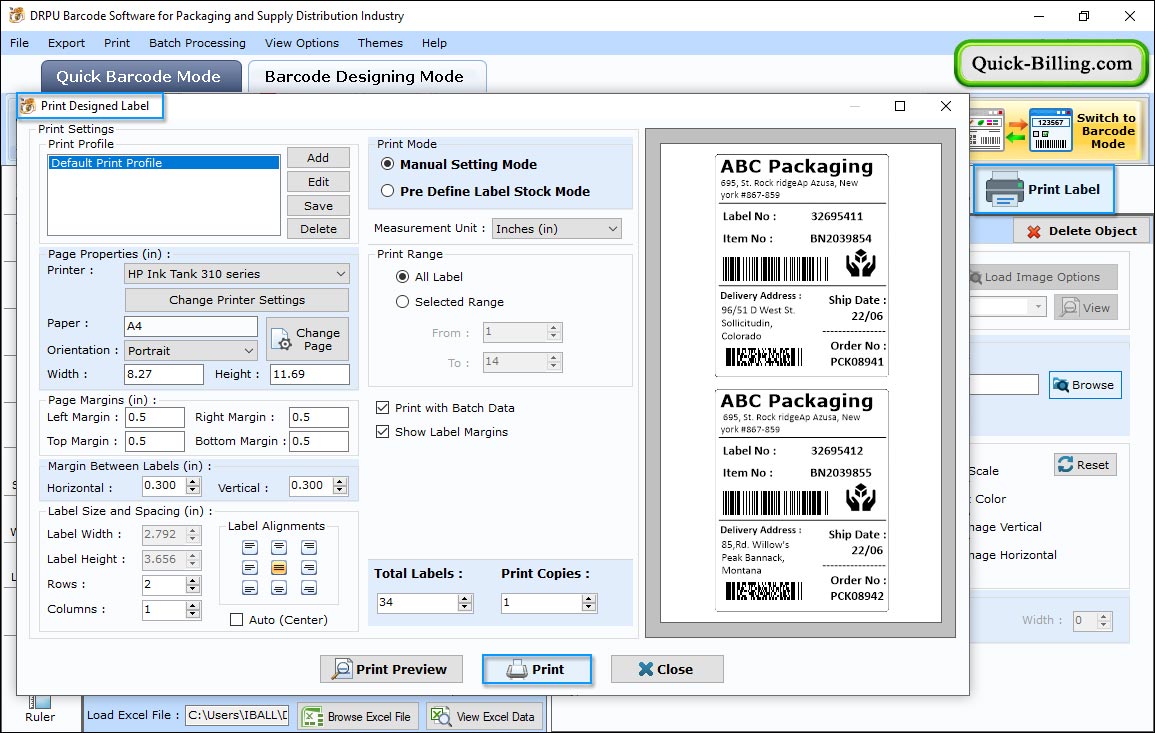Open the Export menu

tap(66, 43)
